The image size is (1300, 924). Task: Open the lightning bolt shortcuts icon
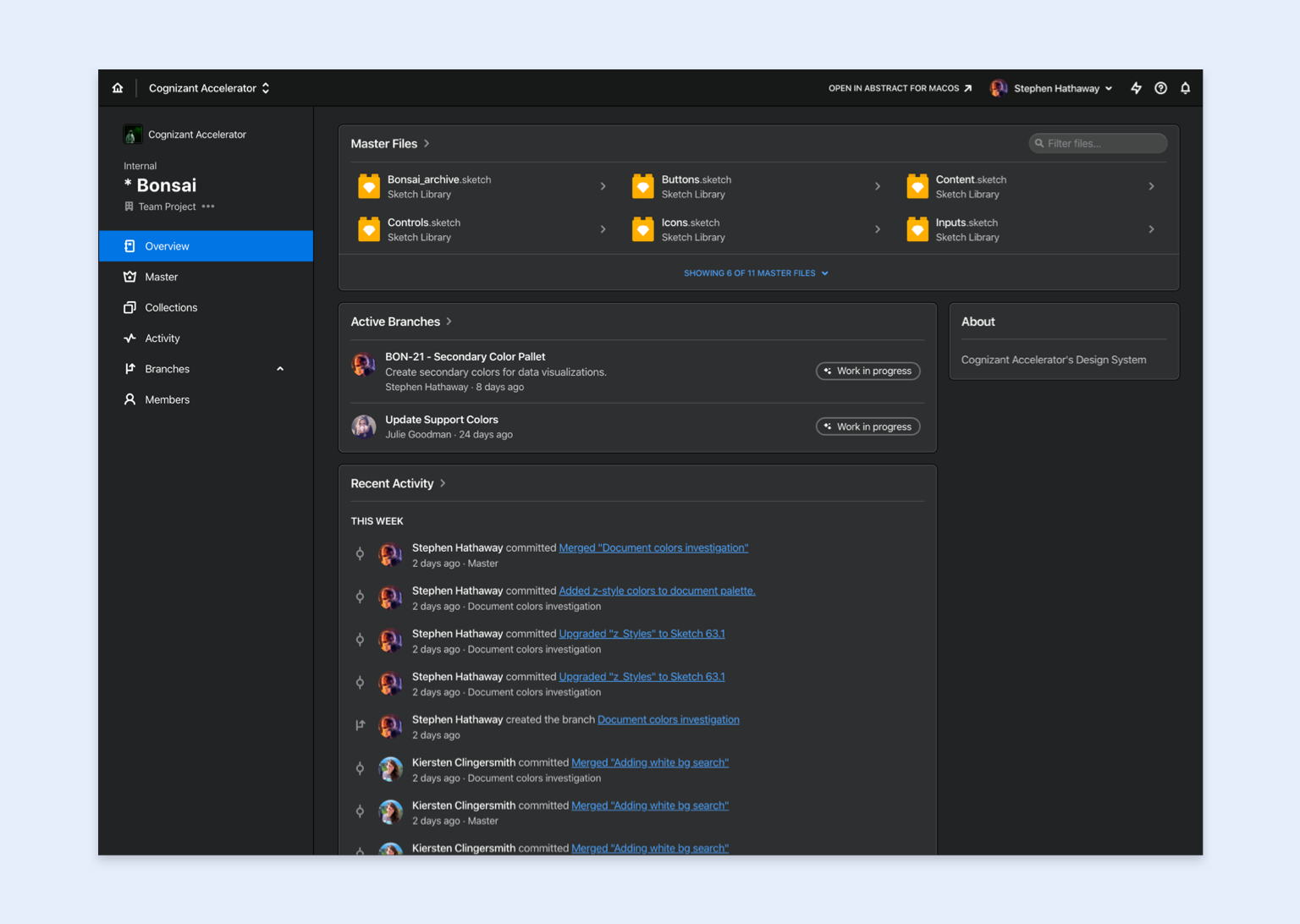click(x=1136, y=88)
